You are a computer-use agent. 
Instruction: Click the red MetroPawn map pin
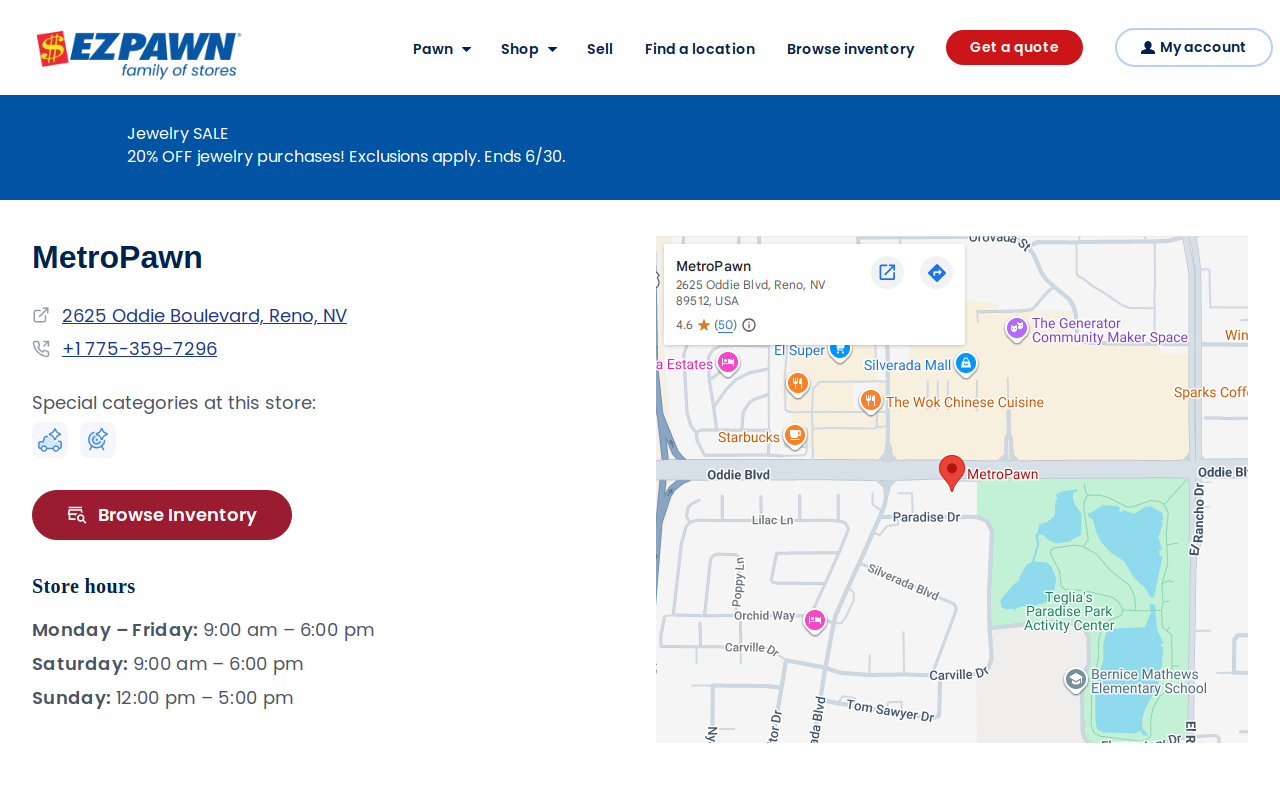(952, 472)
